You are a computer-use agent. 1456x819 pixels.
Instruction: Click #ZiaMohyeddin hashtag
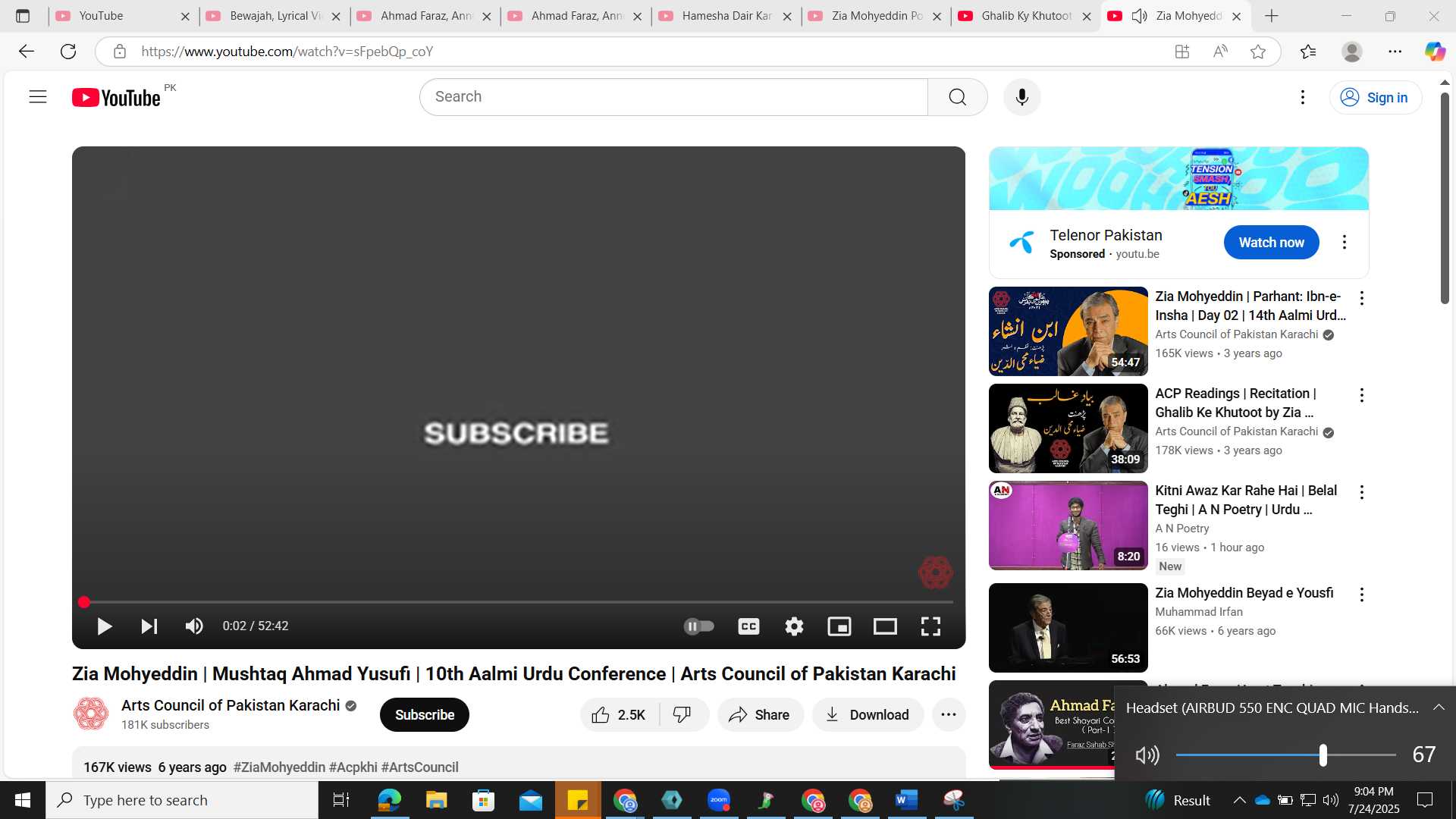(279, 767)
